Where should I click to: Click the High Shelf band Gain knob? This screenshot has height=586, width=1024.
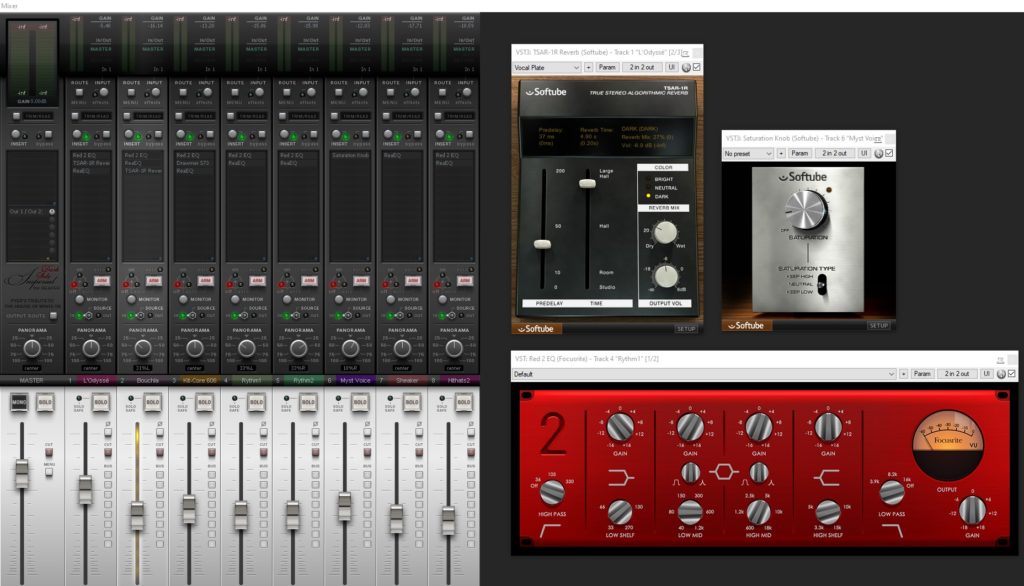[x=827, y=427]
